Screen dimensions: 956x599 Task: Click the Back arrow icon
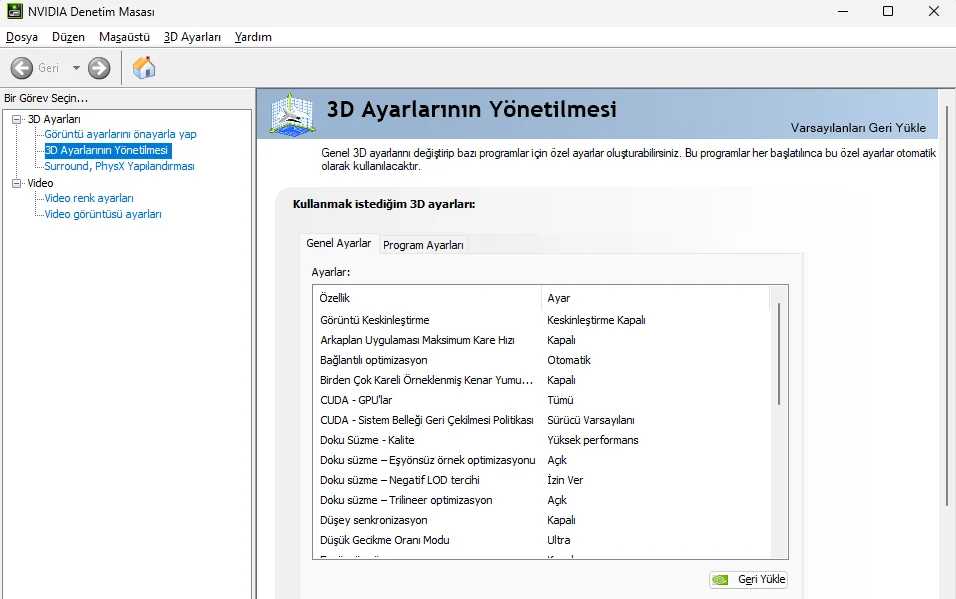click(22, 68)
